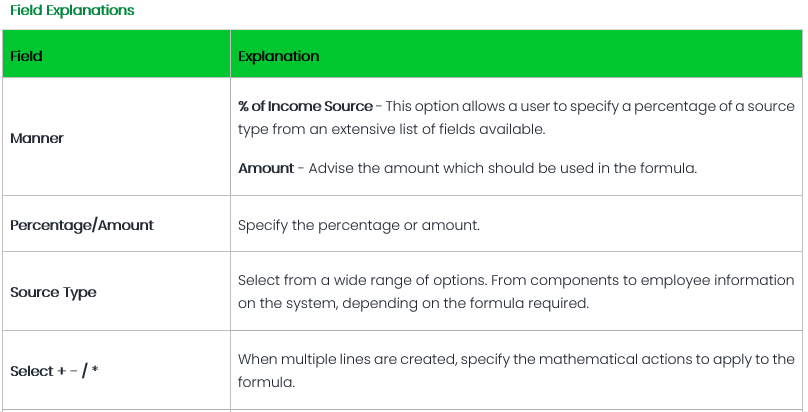Image resolution: width=808 pixels, height=412 pixels.
Task: Click the bold "Amount" term in Manner row
Action: point(265,168)
